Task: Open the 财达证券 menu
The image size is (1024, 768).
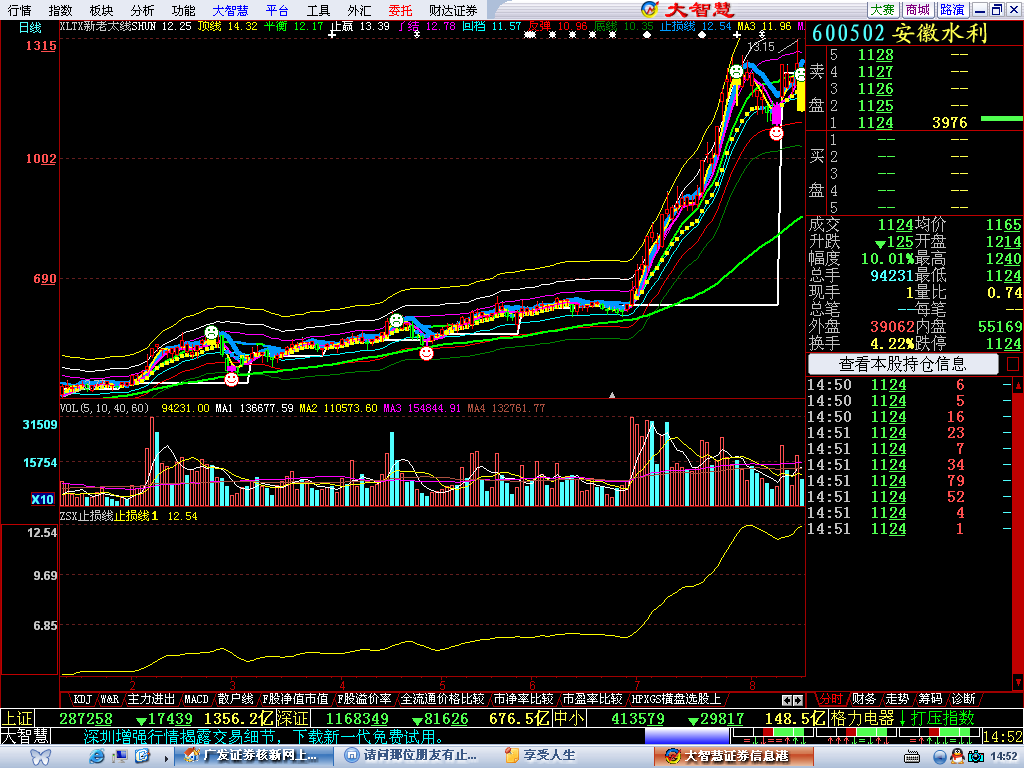Action: 453,10
